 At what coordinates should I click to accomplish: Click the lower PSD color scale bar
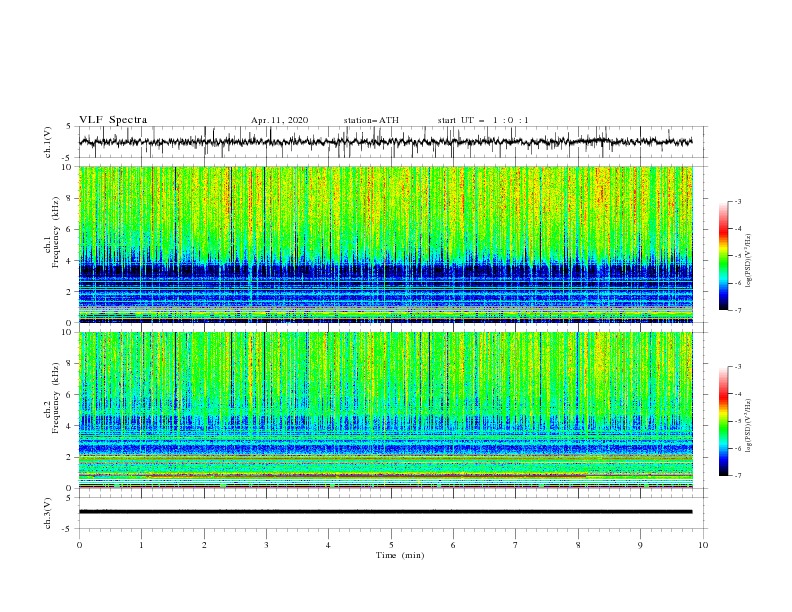tap(723, 421)
